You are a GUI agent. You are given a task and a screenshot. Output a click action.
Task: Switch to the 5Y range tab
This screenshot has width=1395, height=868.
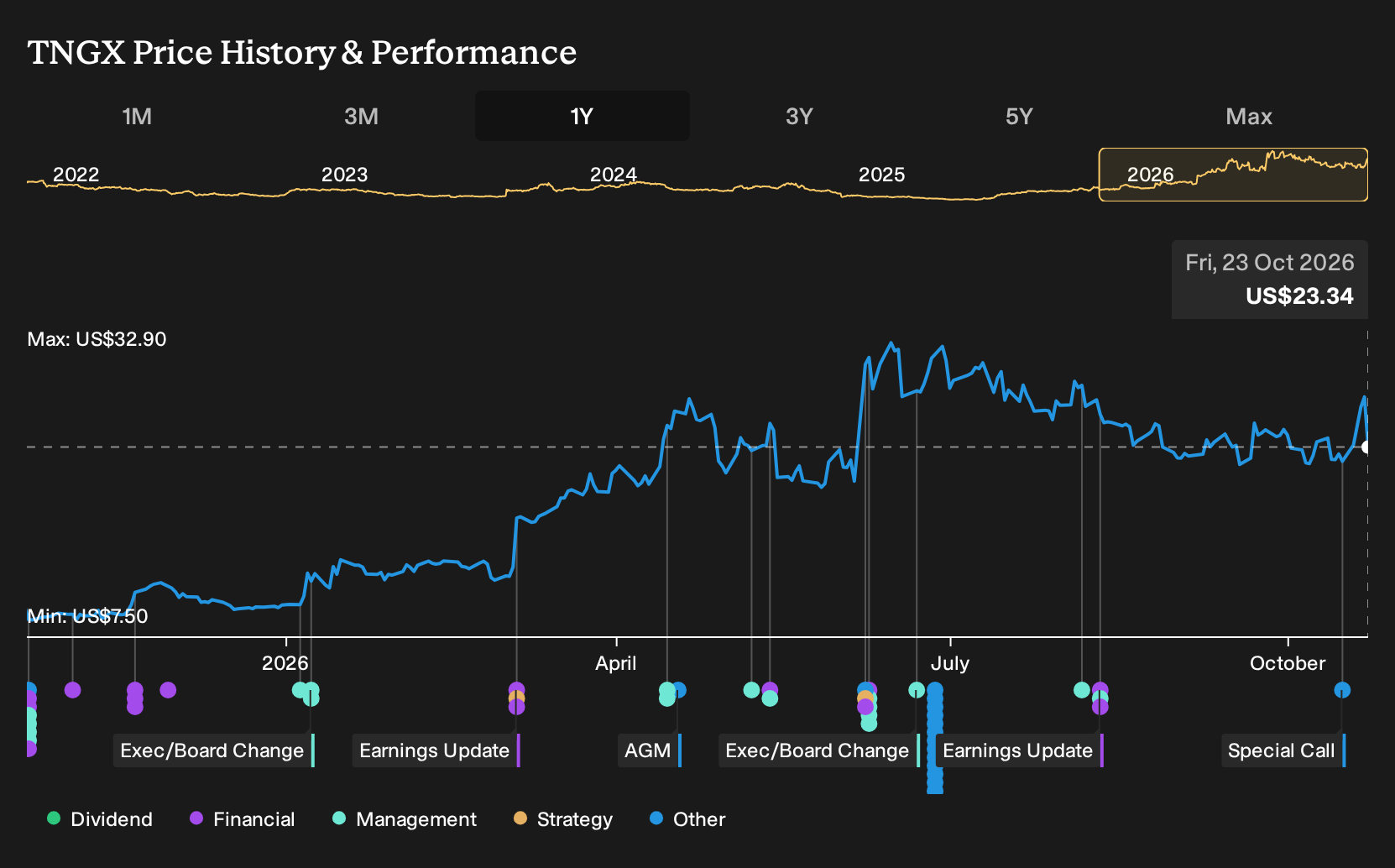tap(1019, 116)
